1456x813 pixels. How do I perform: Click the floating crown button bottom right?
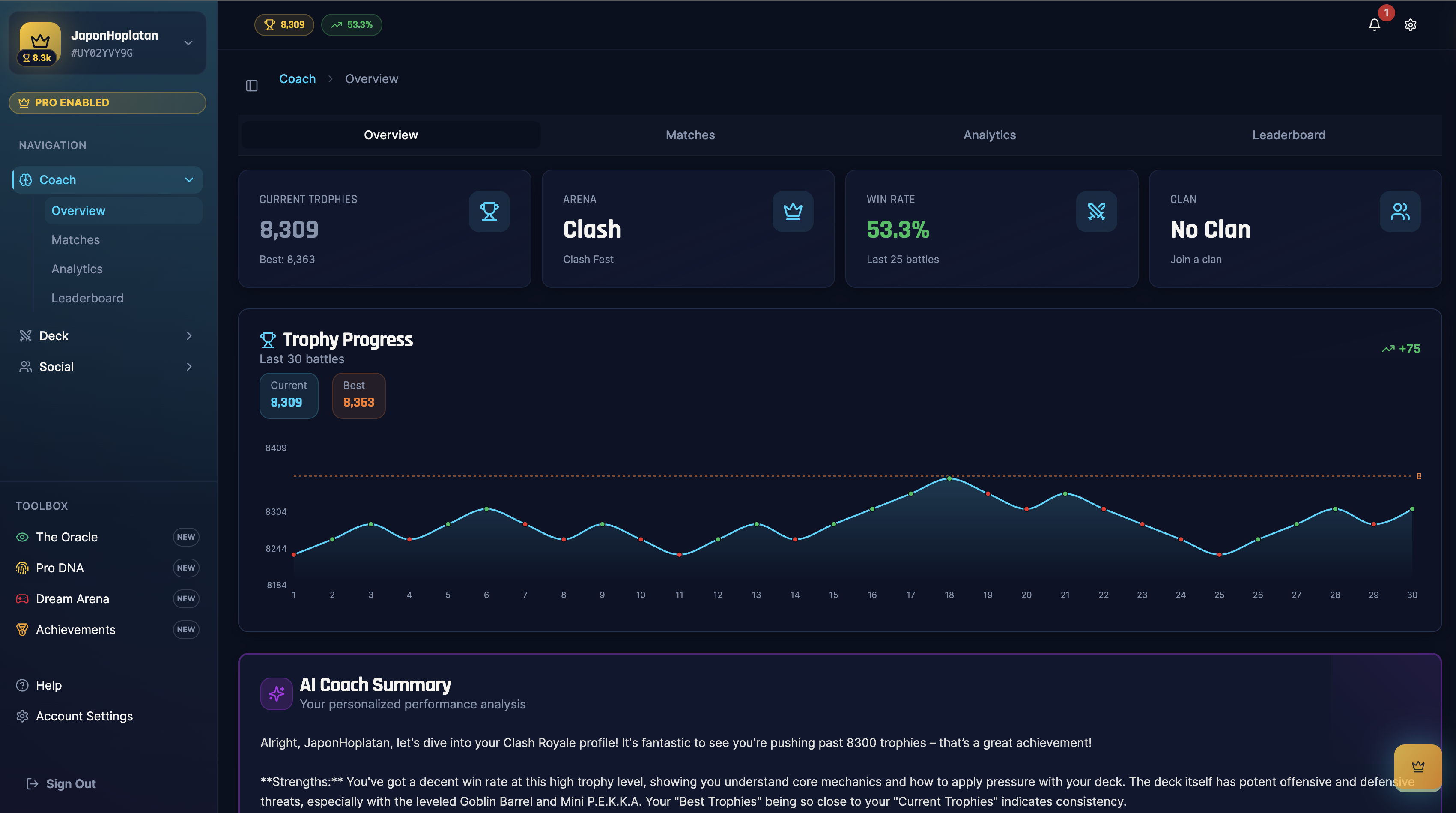[x=1417, y=768]
